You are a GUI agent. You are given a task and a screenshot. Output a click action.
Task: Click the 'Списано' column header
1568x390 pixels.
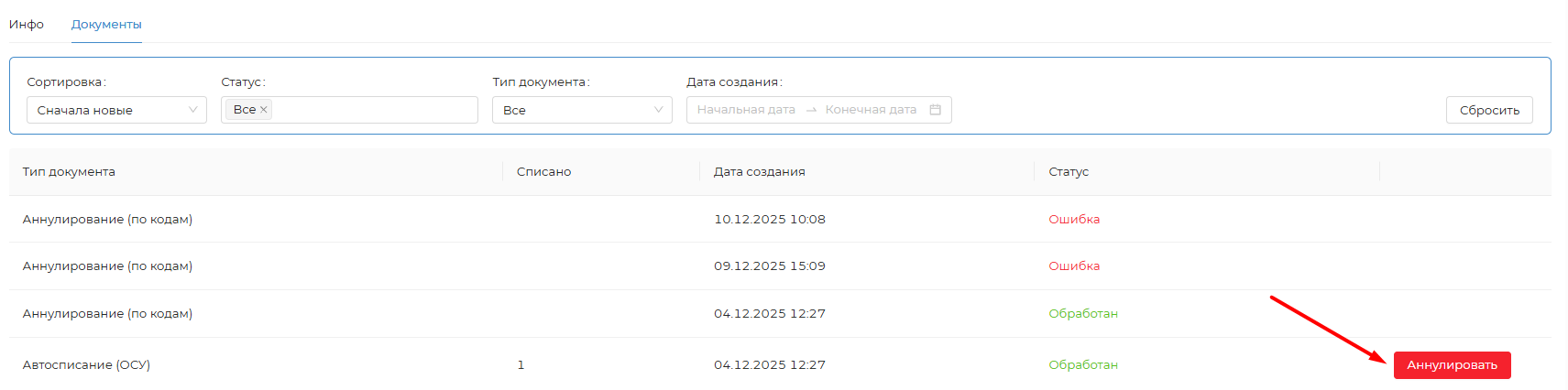coord(543,172)
